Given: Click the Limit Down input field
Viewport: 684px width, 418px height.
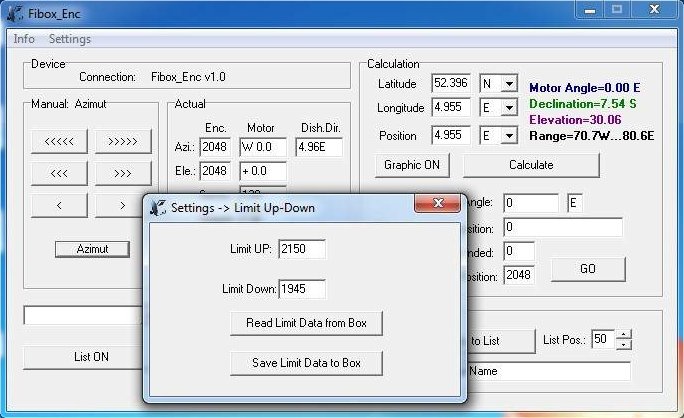Looking at the screenshot, I should pyautogui.click(x=301, y=289).
